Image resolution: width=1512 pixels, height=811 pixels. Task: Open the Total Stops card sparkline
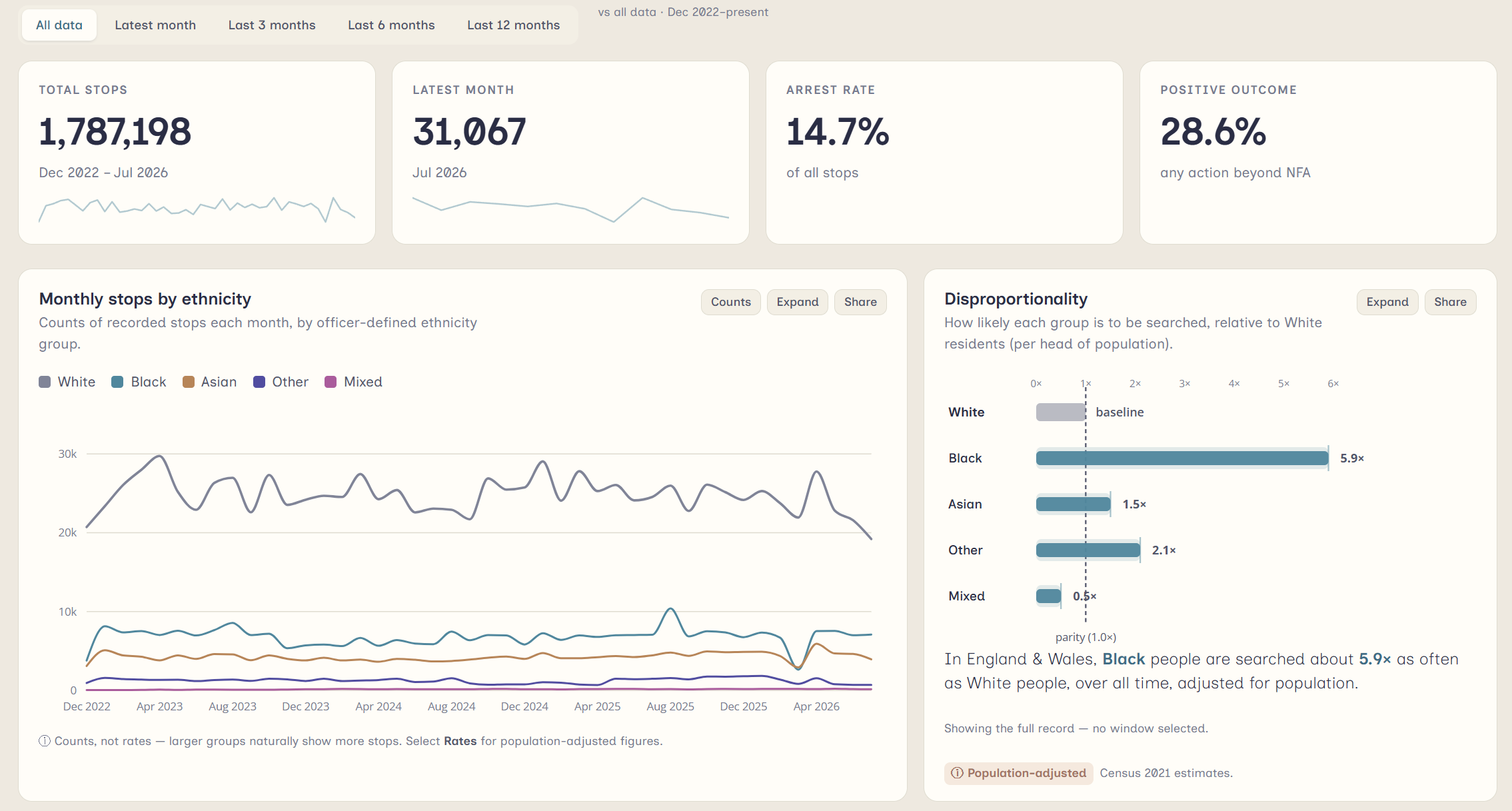[x=197, y=210]
